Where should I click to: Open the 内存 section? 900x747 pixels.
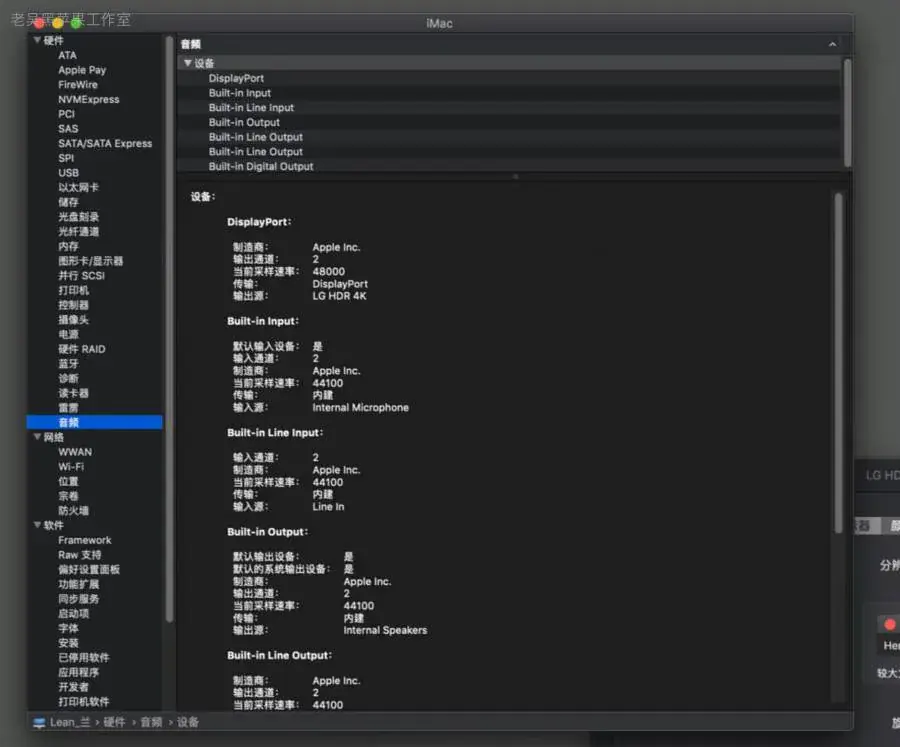point(68,246)
